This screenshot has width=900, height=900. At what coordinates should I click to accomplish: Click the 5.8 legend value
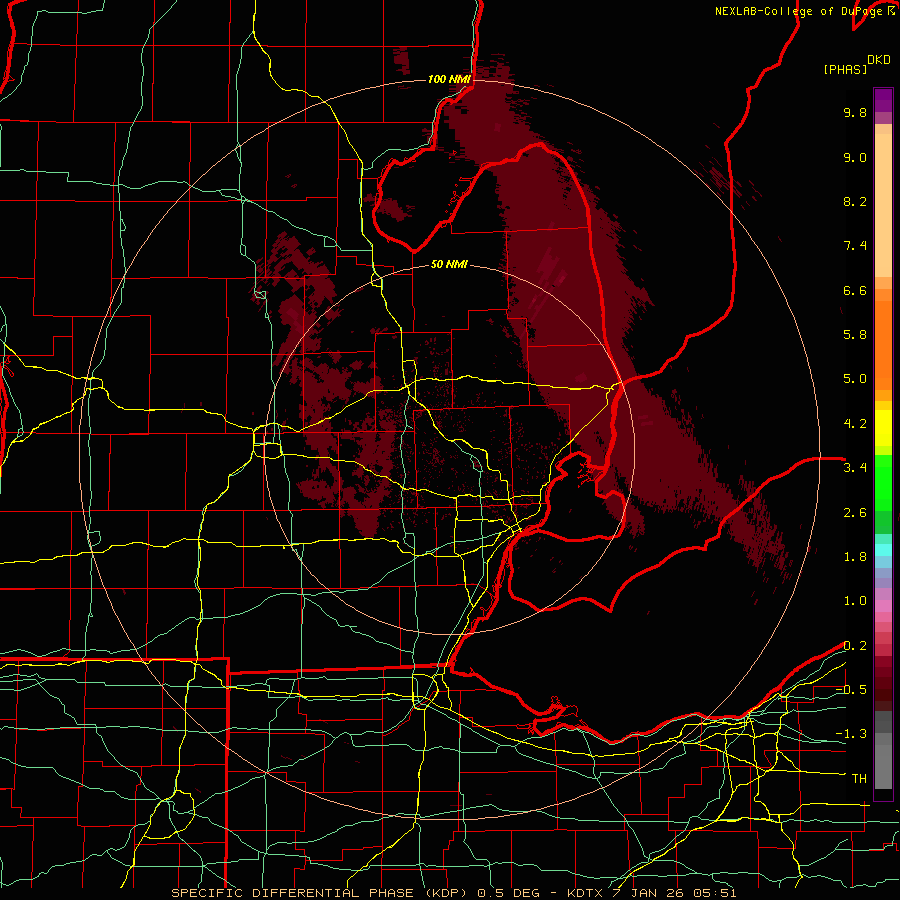tap(855, 335)
